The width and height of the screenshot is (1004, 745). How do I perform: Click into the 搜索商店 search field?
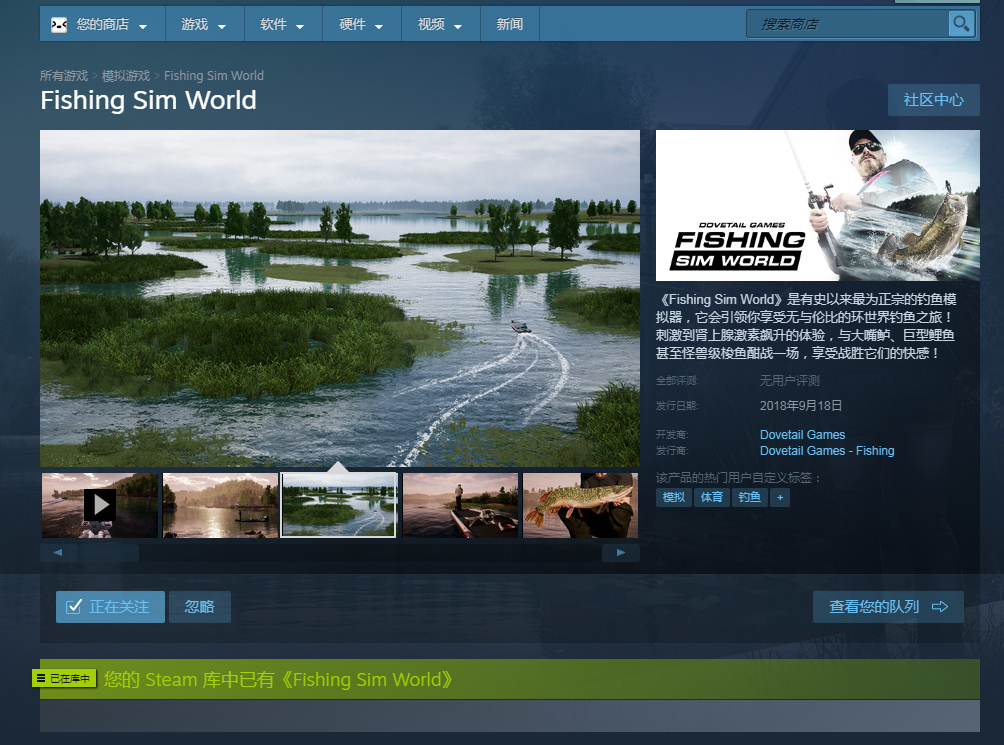pyautogui.click(x=847, y=24)
